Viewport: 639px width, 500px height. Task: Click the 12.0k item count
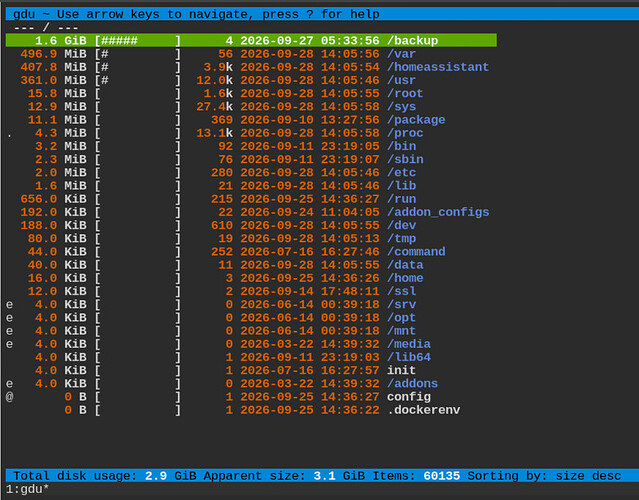214,80
